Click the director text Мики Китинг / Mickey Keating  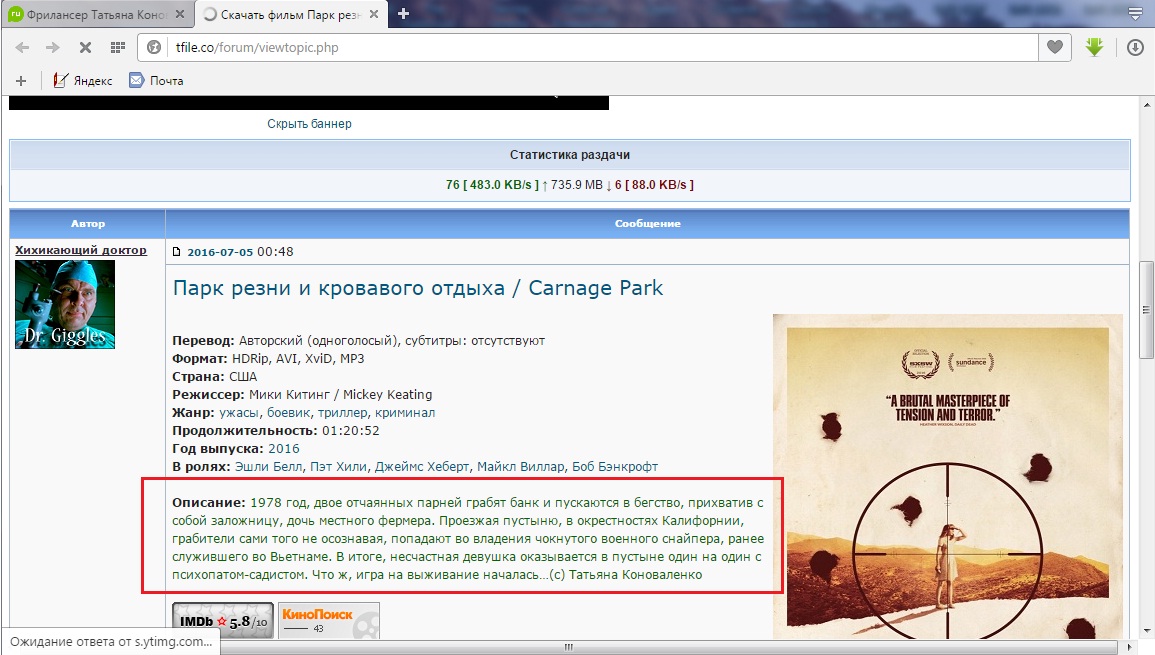coord(340,395)
